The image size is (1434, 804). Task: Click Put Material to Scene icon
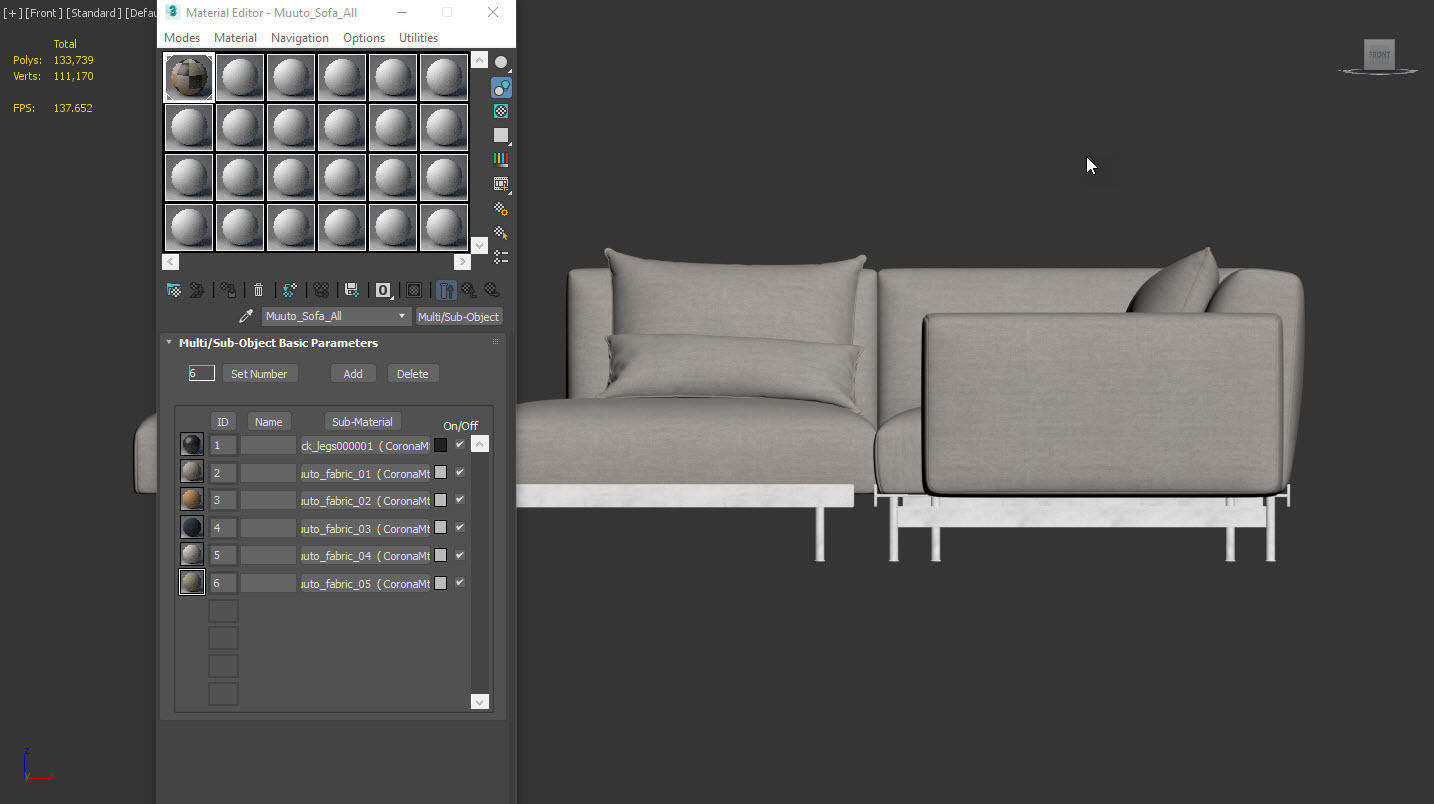[x=197, y=290]
